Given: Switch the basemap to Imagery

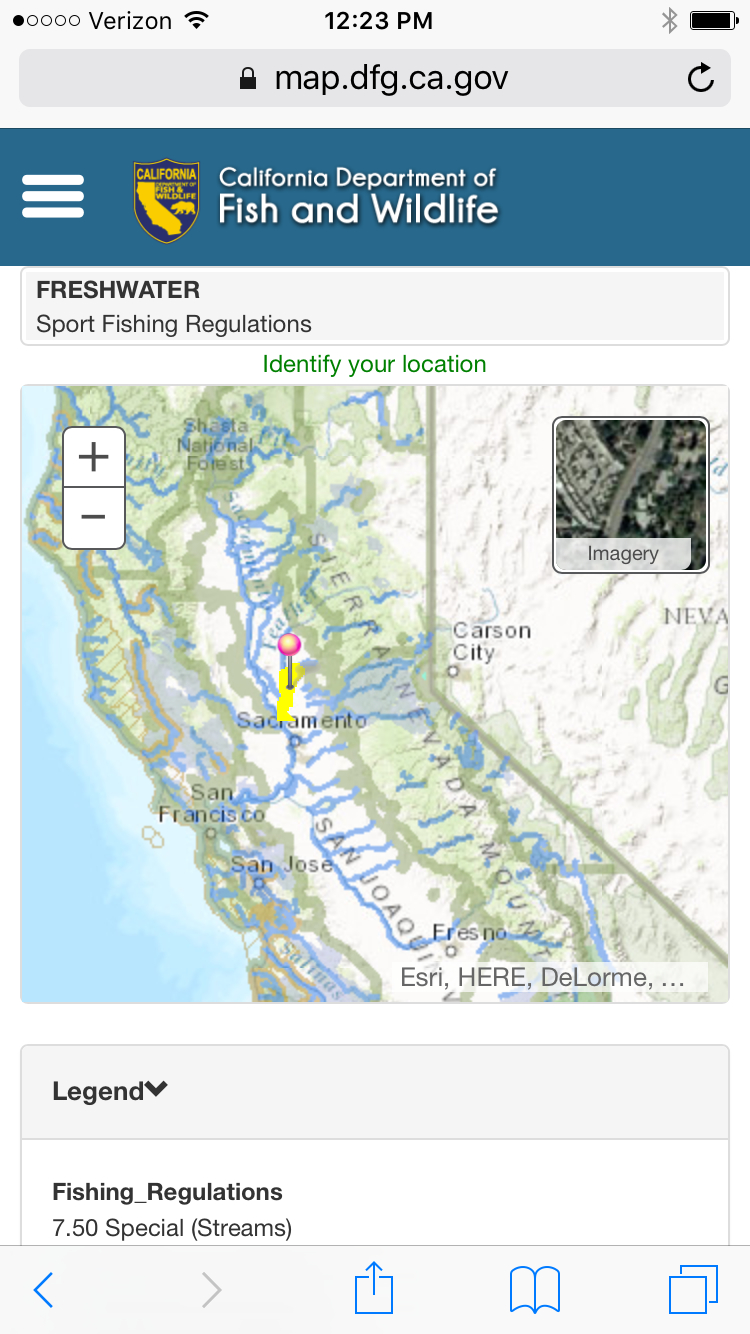Looking at the screenshot, I should pos(631,495).
